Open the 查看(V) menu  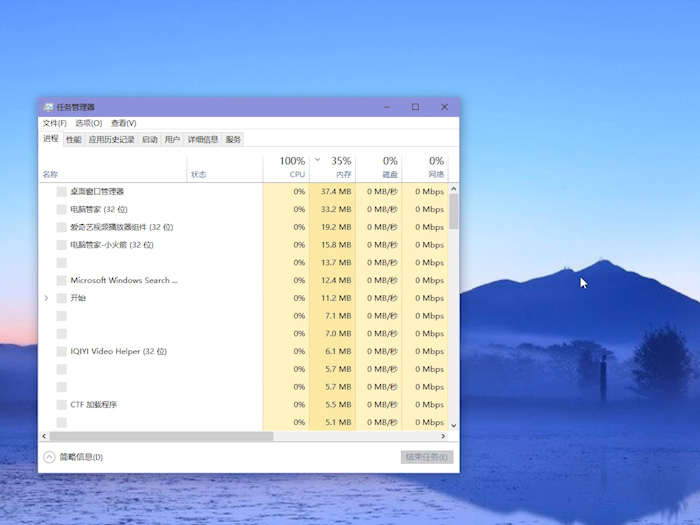(x=123, y=123)
